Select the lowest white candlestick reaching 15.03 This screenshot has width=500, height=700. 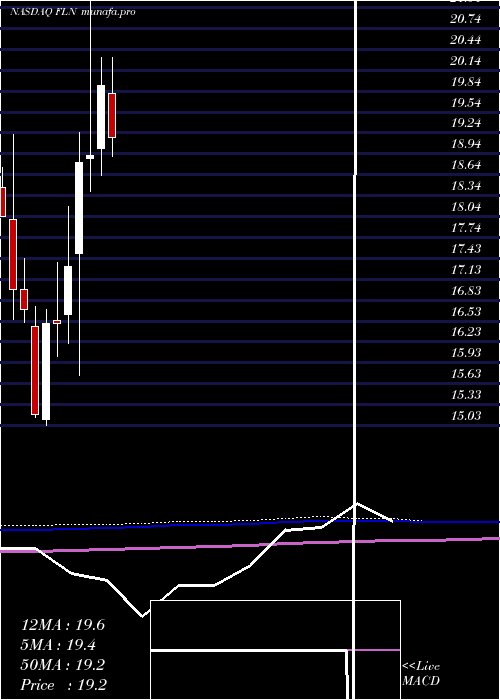pyautogui.click(x=46, y=371)
